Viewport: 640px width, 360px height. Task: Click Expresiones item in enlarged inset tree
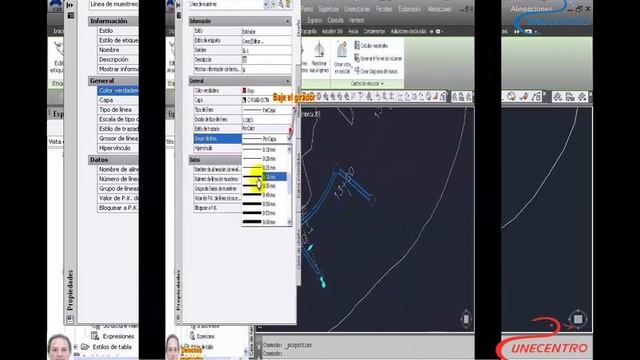118,336
